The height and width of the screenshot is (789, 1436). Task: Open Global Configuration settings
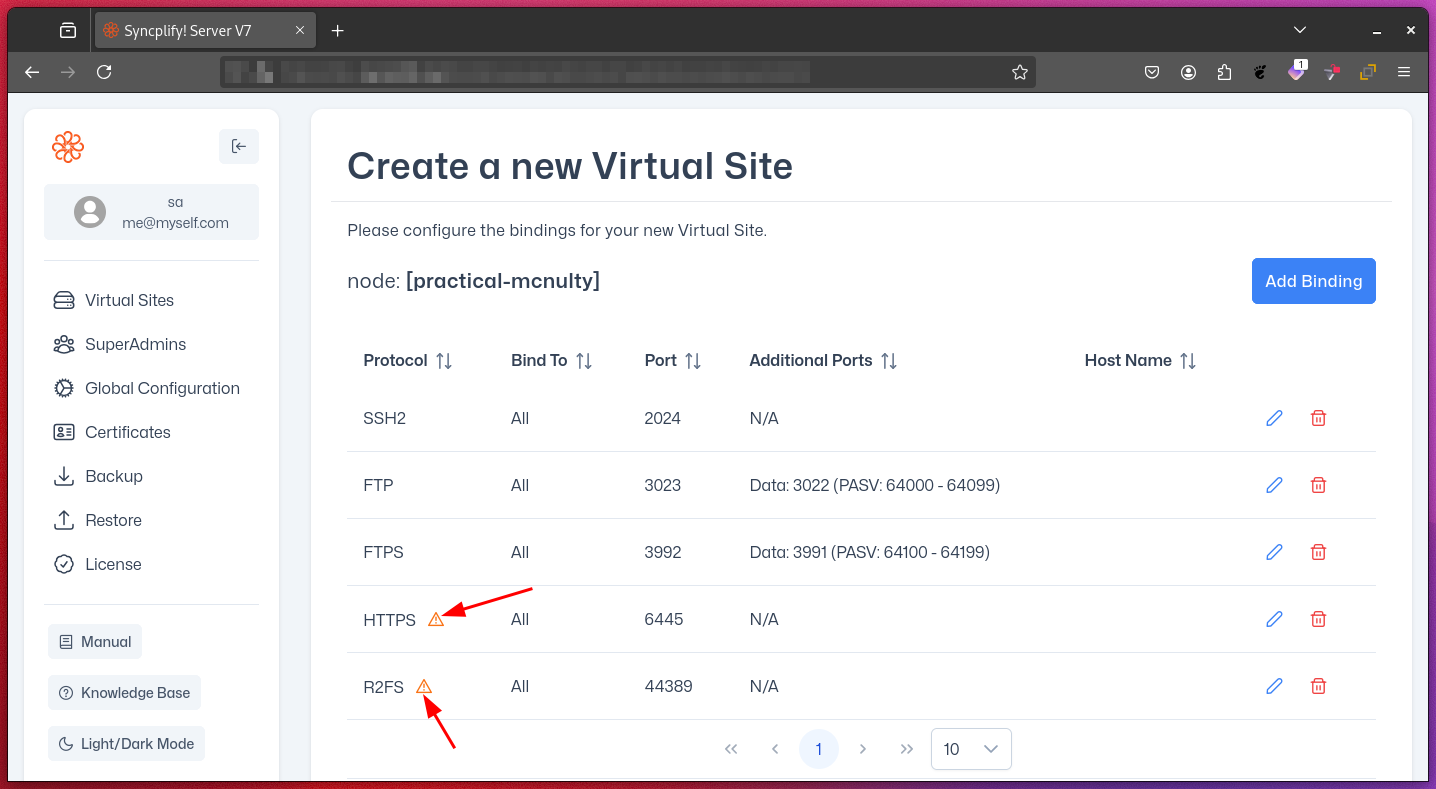(162, 388)
